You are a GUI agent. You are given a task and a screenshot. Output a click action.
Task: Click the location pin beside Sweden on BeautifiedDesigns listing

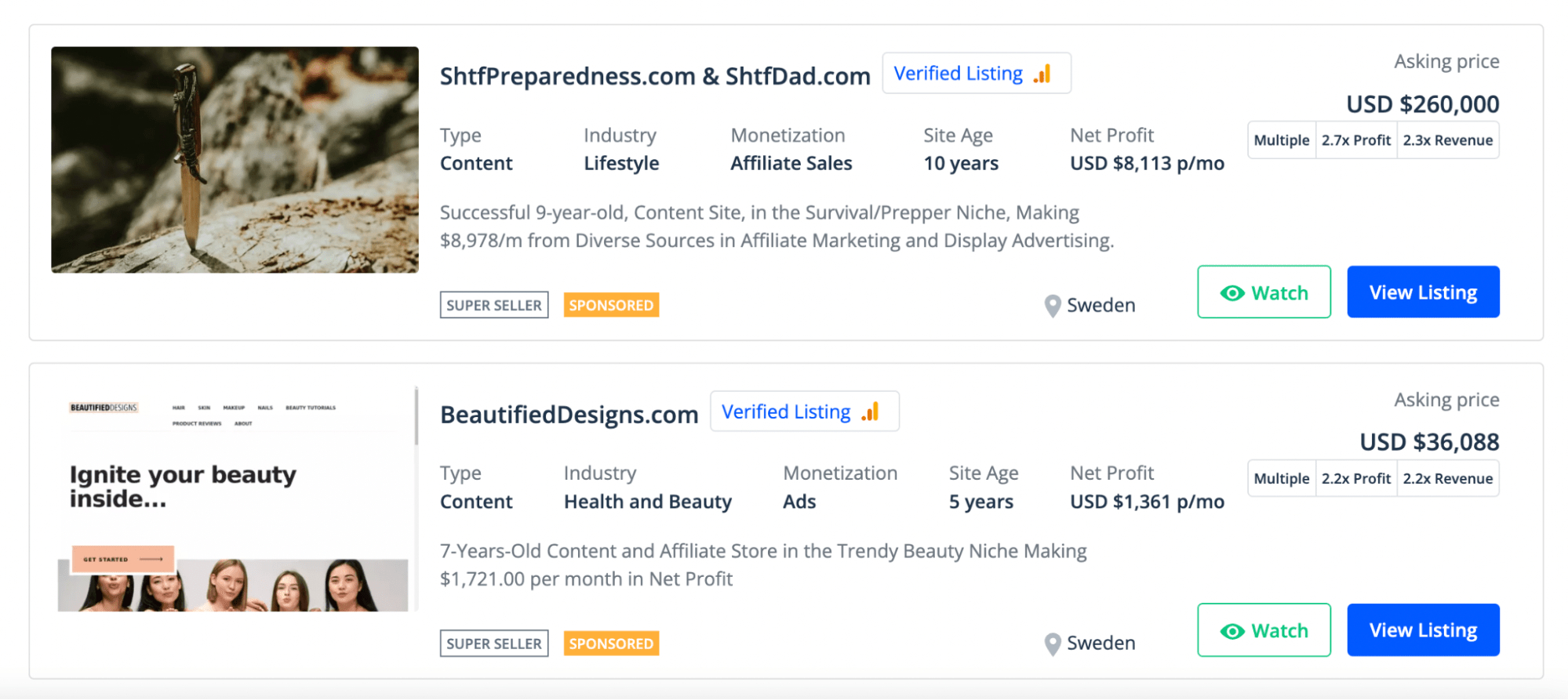pyautogui.click(x=1051, y=643)
